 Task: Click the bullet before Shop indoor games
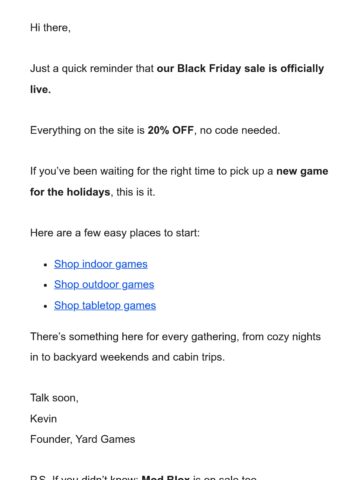45,265
